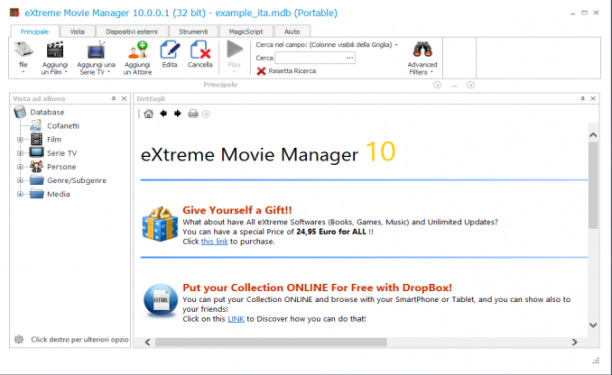The image size is (612, 375).
Task: Click the gift box icon
Action: pos(160,224)
